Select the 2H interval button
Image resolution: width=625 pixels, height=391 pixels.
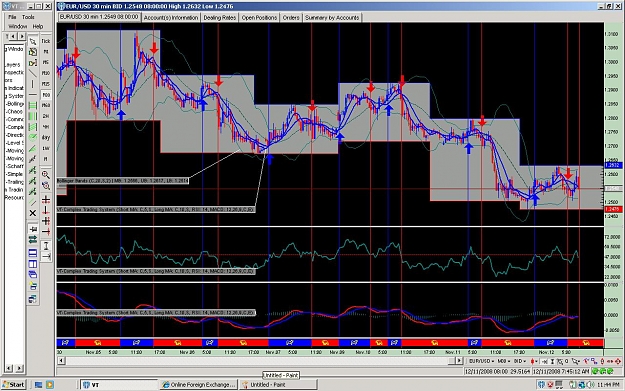click(46, 116)
